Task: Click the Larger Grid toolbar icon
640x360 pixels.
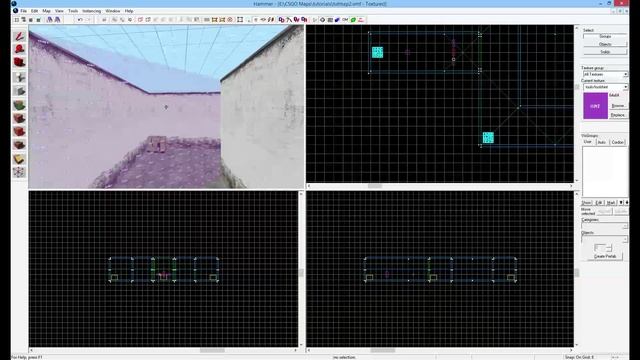Action: tap(38, 20)
